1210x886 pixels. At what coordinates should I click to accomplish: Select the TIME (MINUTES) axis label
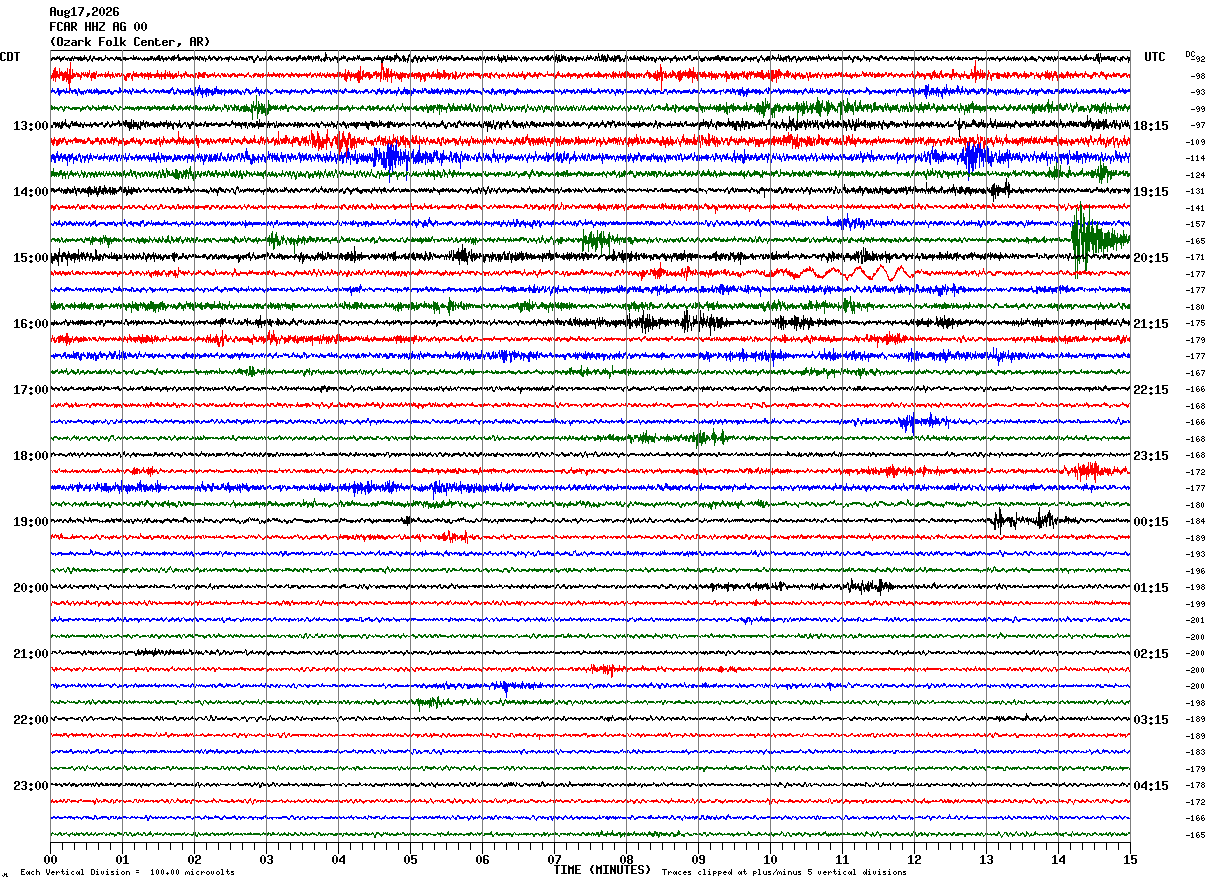pyautogui.click(x=602, y=870)
